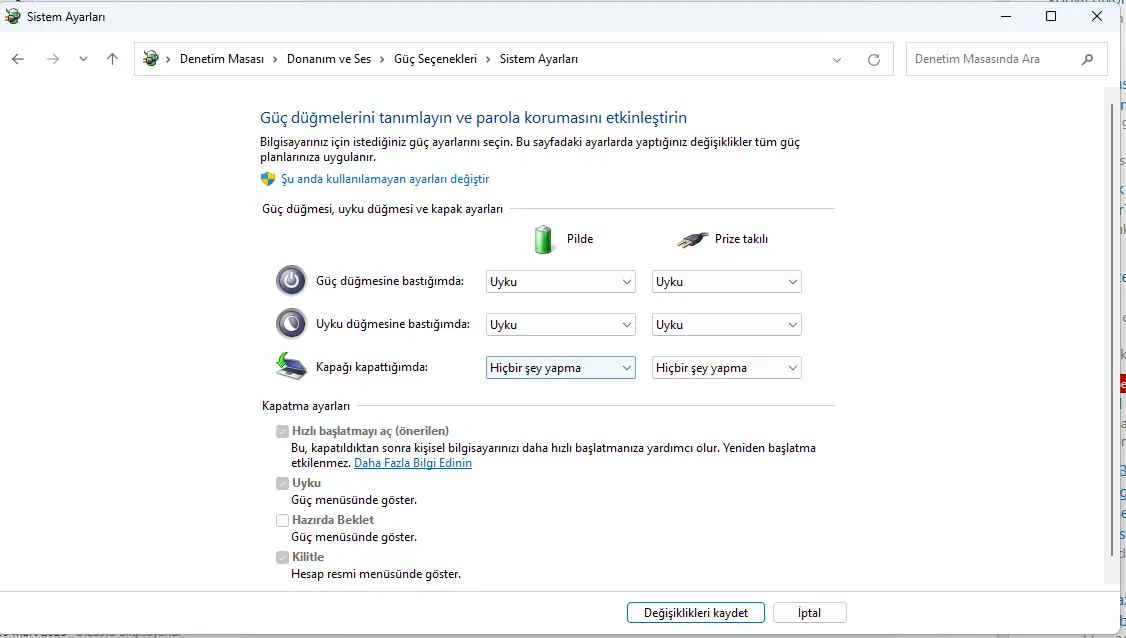Click the sleep button moon icon
Screen dimensions: 1126x638
click(x=291, y=323)
